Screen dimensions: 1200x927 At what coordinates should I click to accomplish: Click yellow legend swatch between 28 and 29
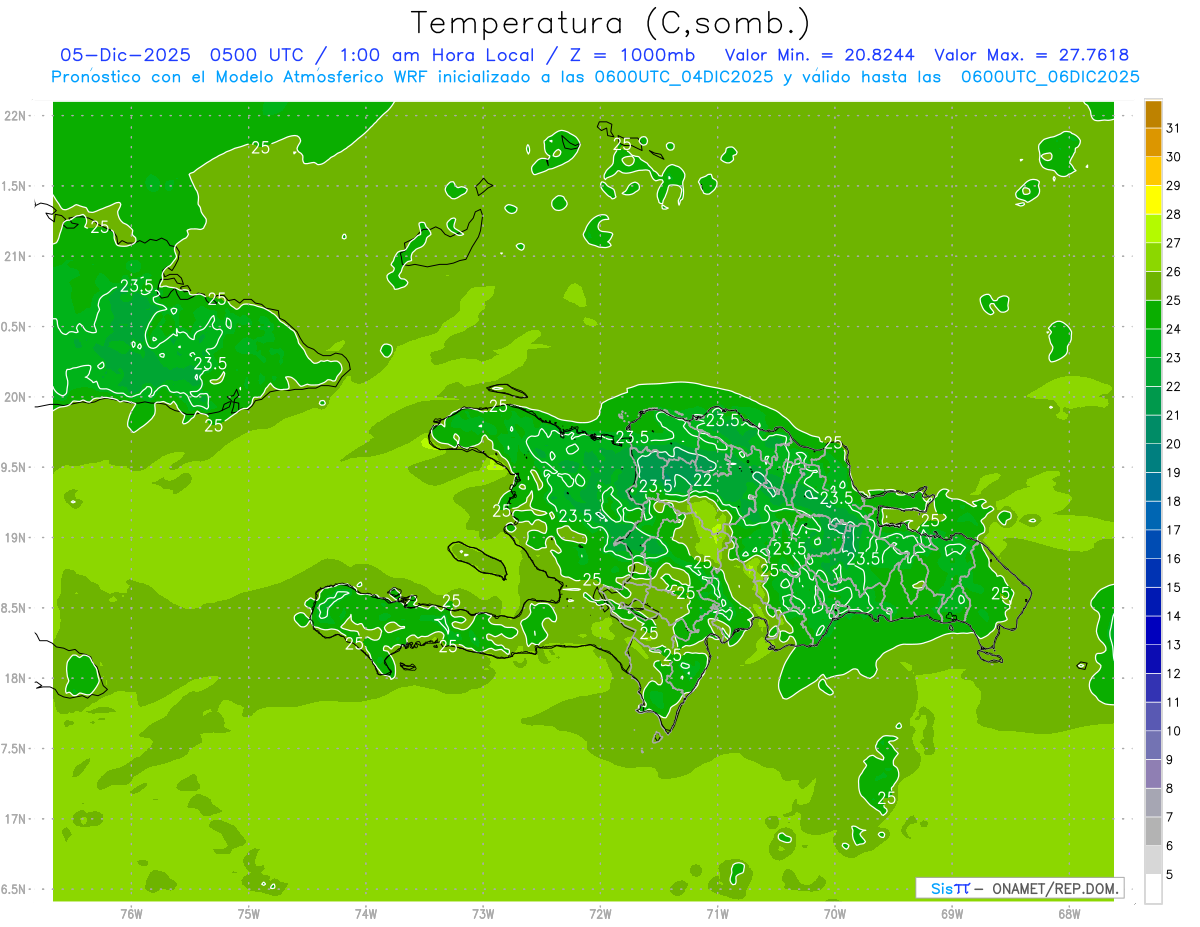(x=1153, y=200)
